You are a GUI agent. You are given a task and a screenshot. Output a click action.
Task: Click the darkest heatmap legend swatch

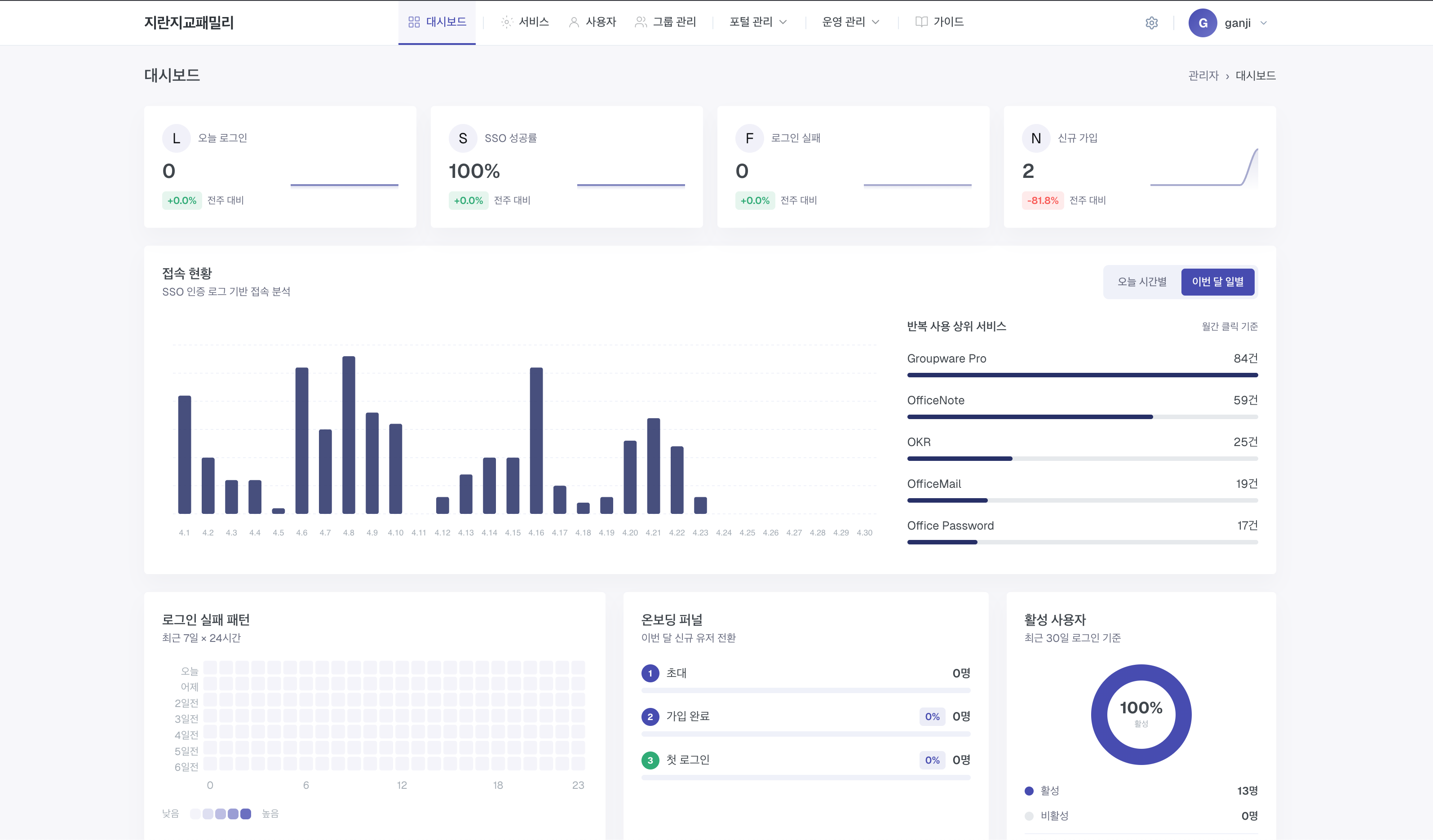point(246,814)
